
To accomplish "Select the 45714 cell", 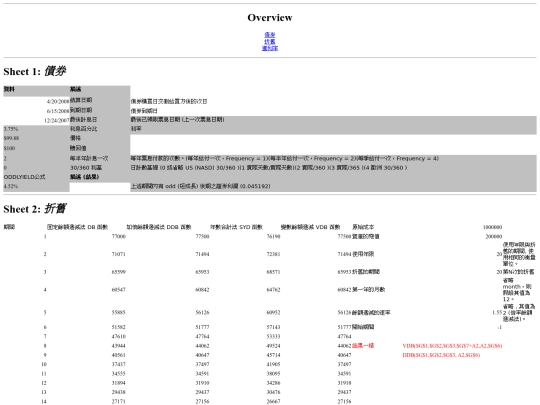I will (273, 355).
